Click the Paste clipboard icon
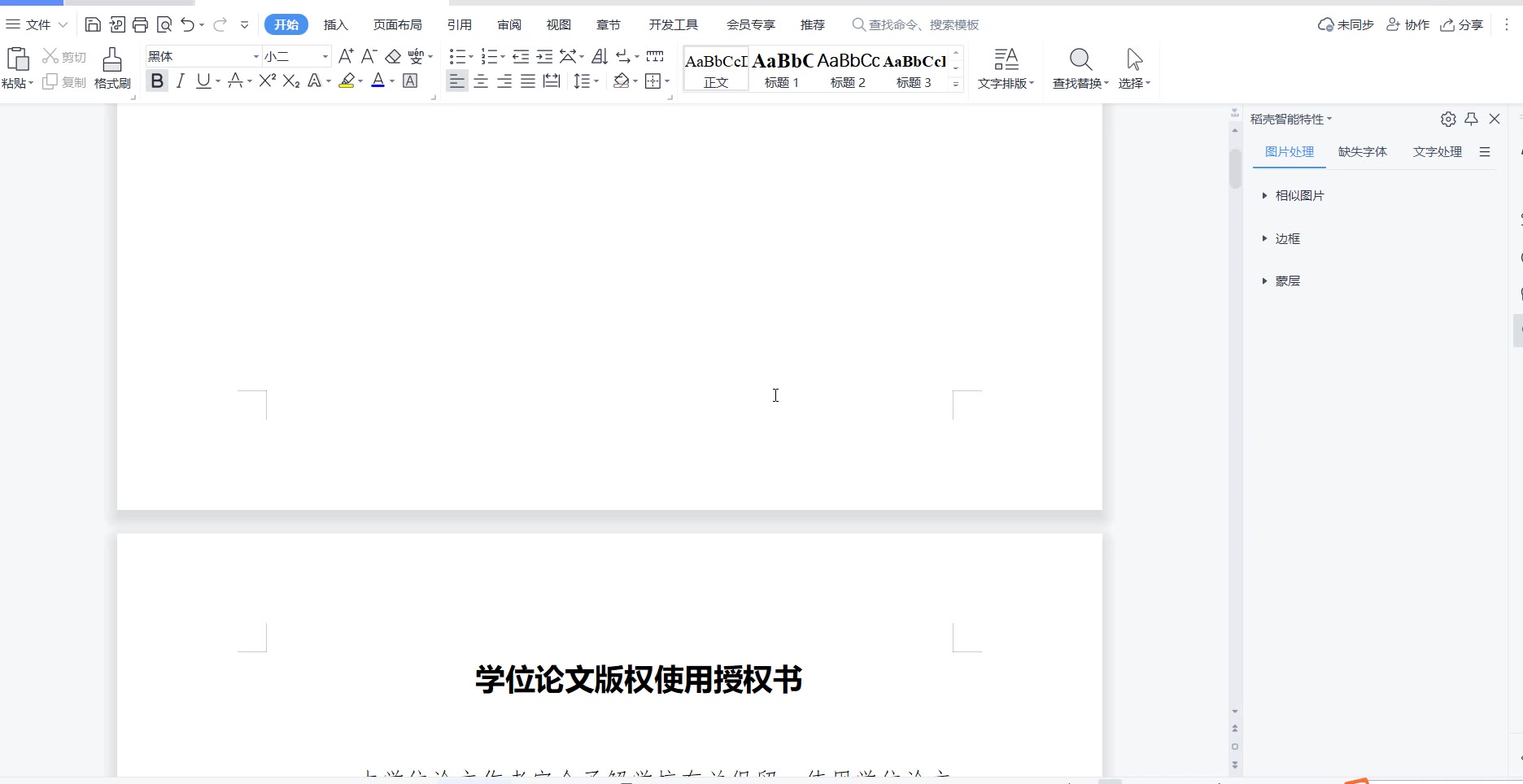The width and height of the screenshot is (1523, 784). (x=17, y=59)
